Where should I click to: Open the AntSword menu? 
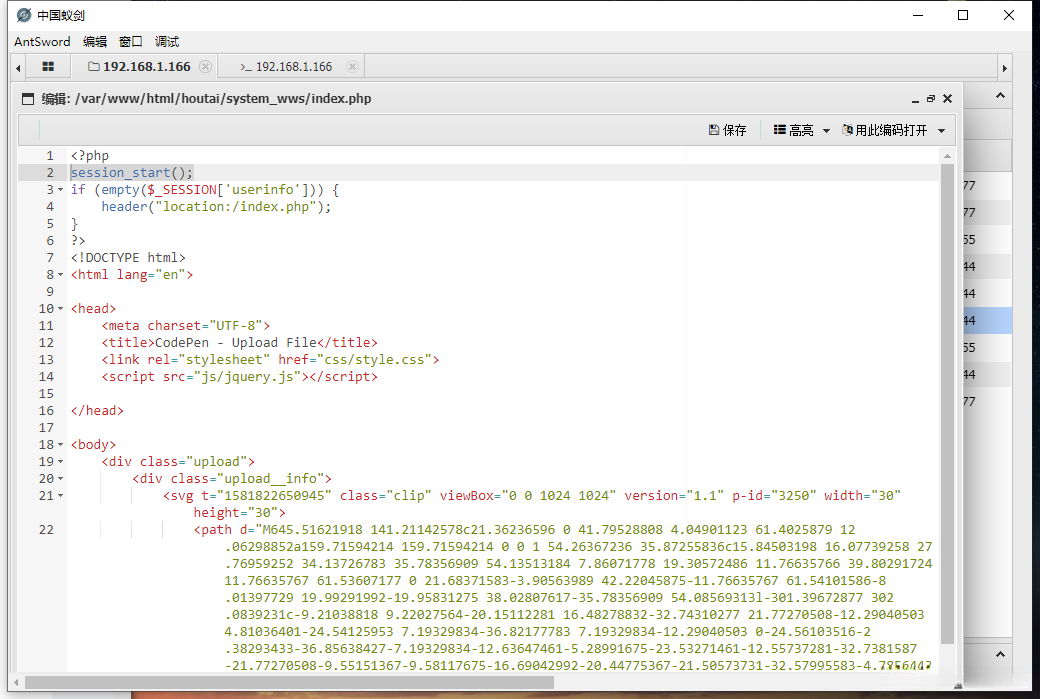tap(42, 42)
